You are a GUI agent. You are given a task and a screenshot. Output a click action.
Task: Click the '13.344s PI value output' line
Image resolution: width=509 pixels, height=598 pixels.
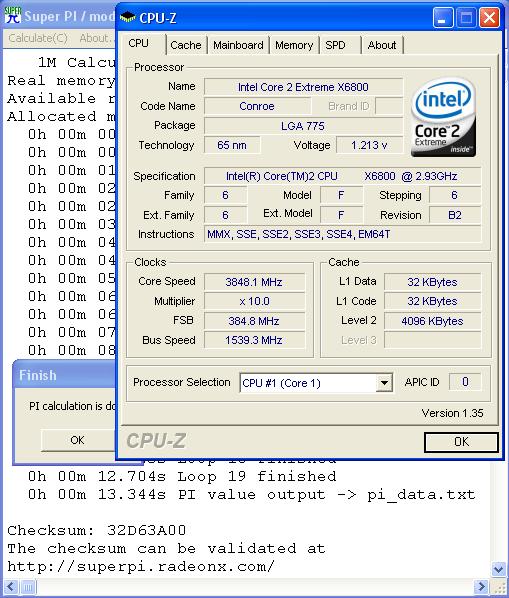click(x=252, y=495)
